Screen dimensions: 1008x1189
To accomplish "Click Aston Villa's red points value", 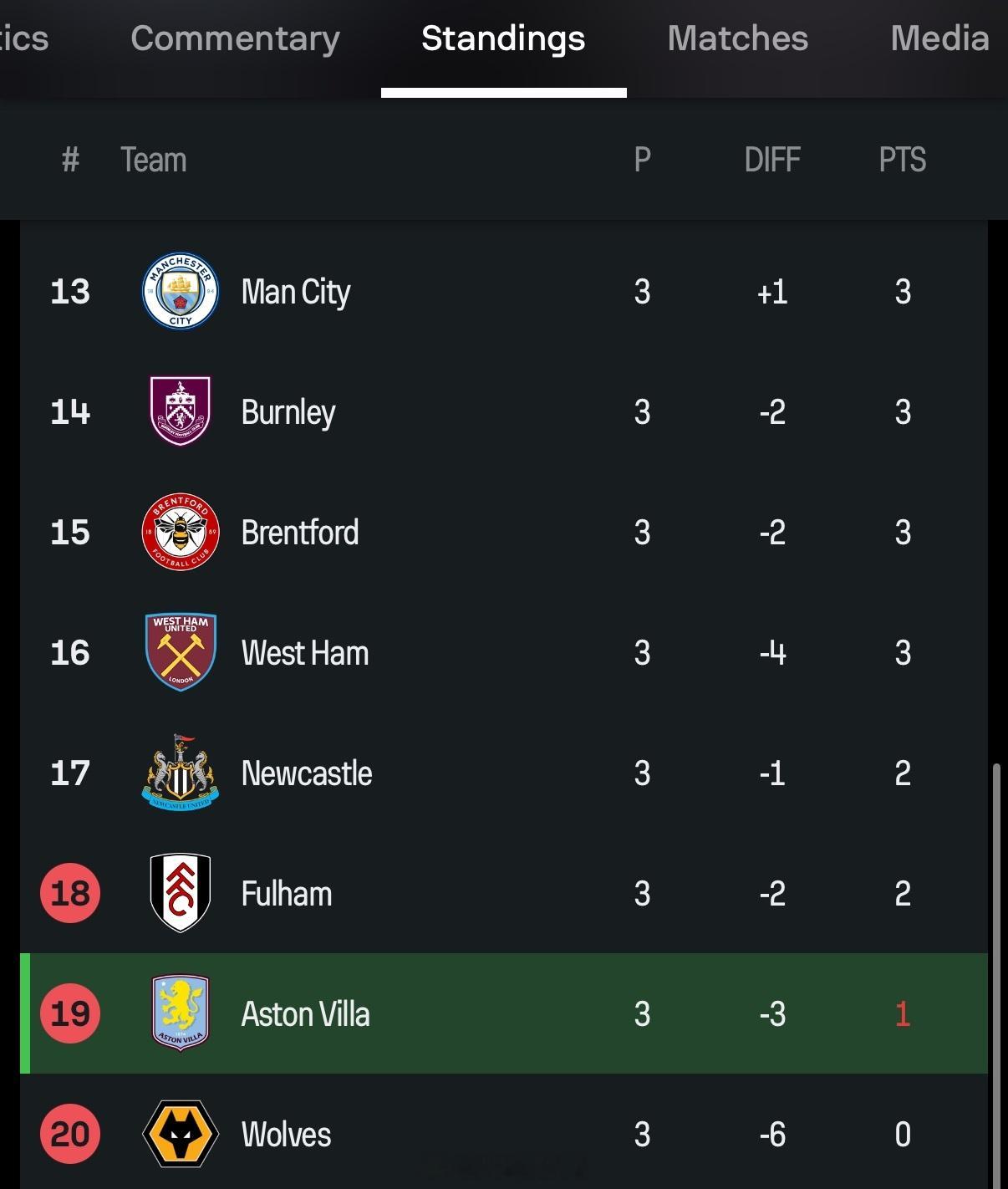I will [903, 1014].
